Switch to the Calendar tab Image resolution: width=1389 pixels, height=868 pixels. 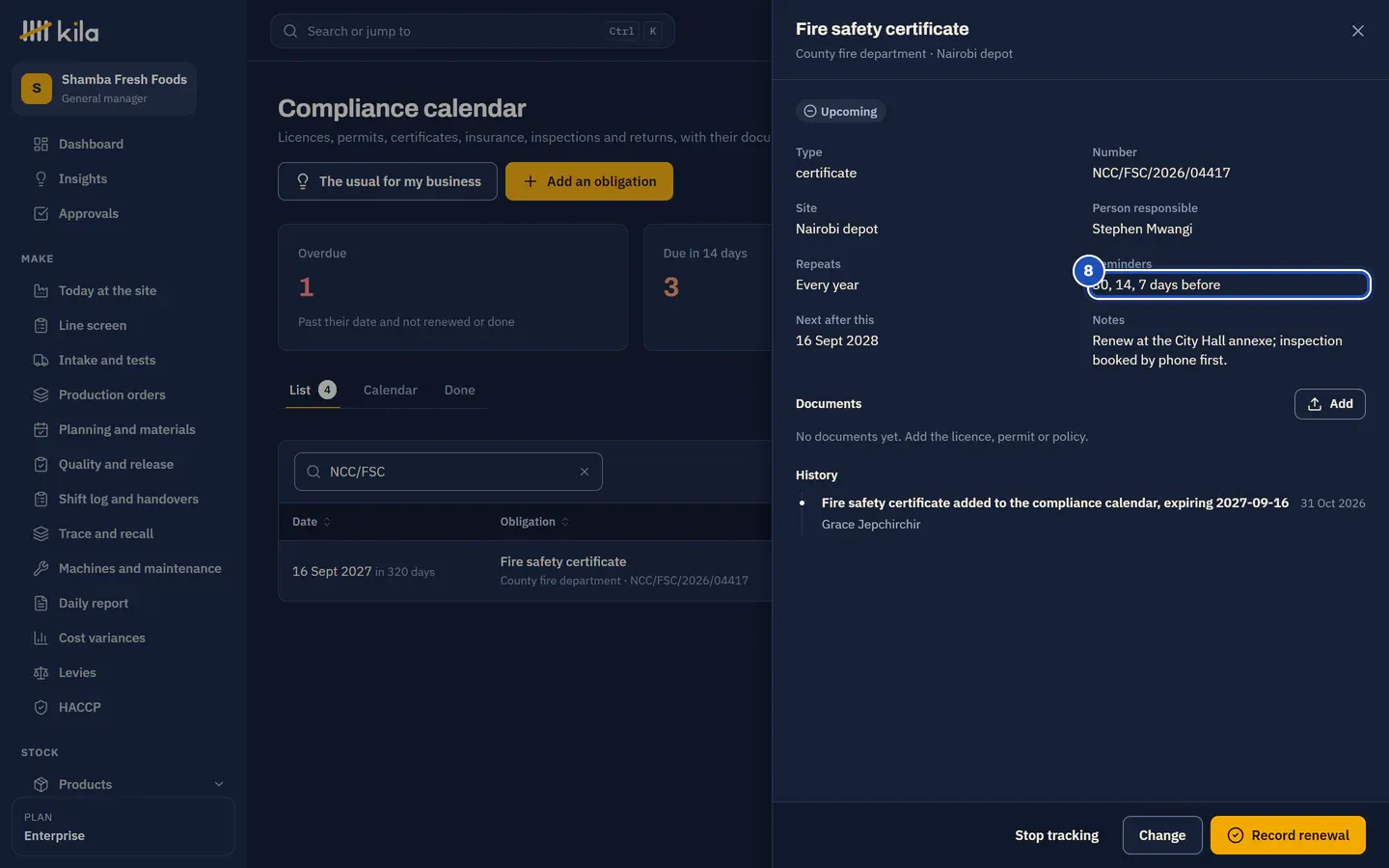tap(391, 390)
